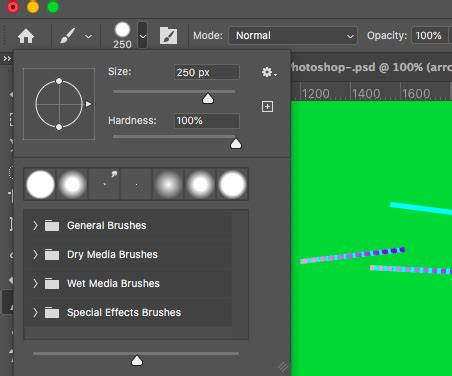This screenshot has width=452, height=376.
Task: Adjust the Size slider handle
Action: click(x=208, y=98)
